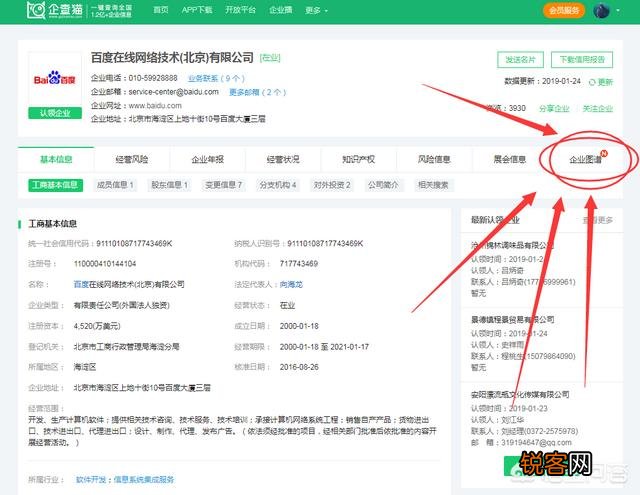Select the 股东信息 1 sub-tab
The width and height of the screenshot is (640, 495).
(x=169, y=185)
